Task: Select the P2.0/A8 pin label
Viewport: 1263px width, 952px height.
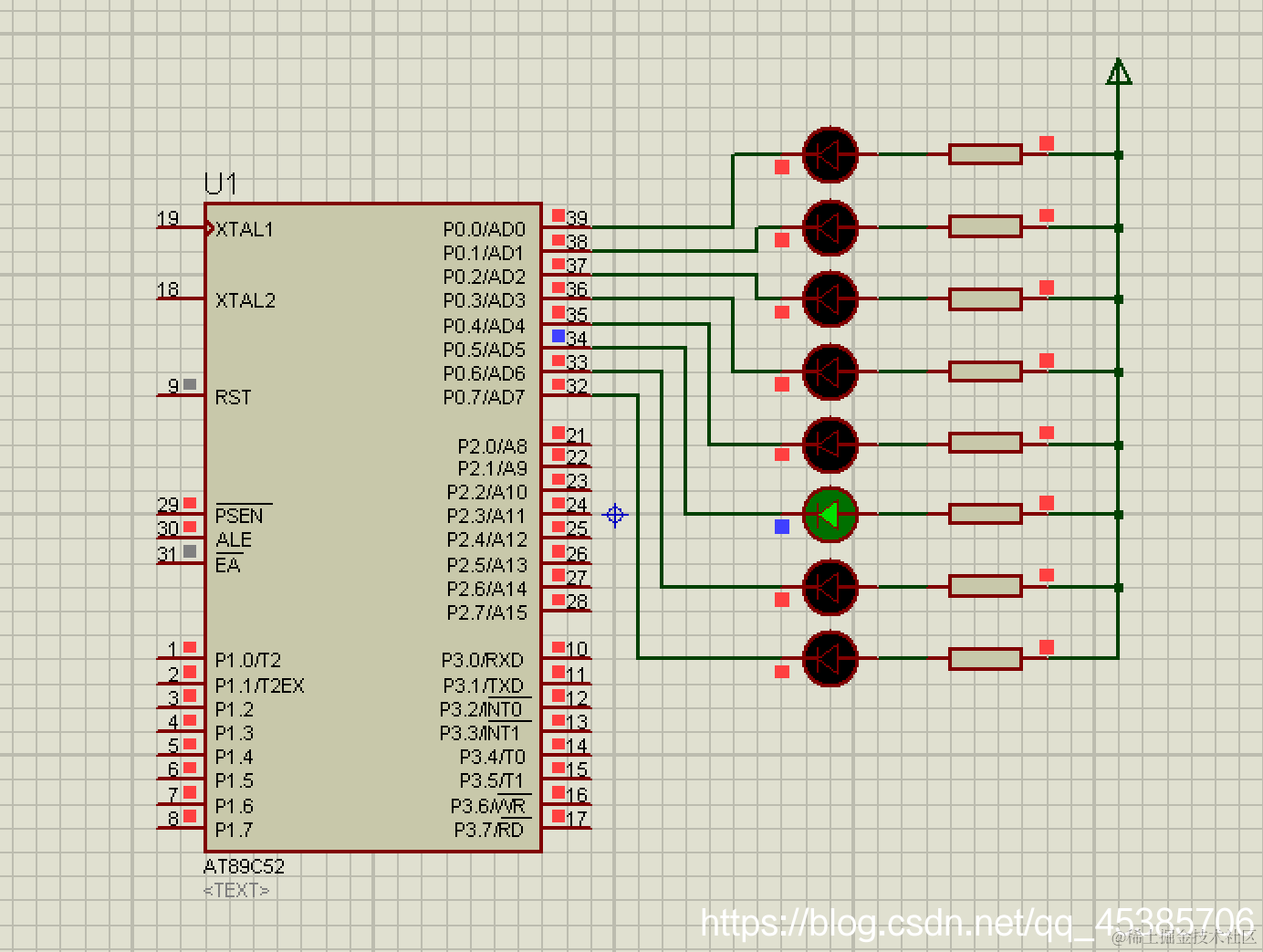Action: click(493, 446)
